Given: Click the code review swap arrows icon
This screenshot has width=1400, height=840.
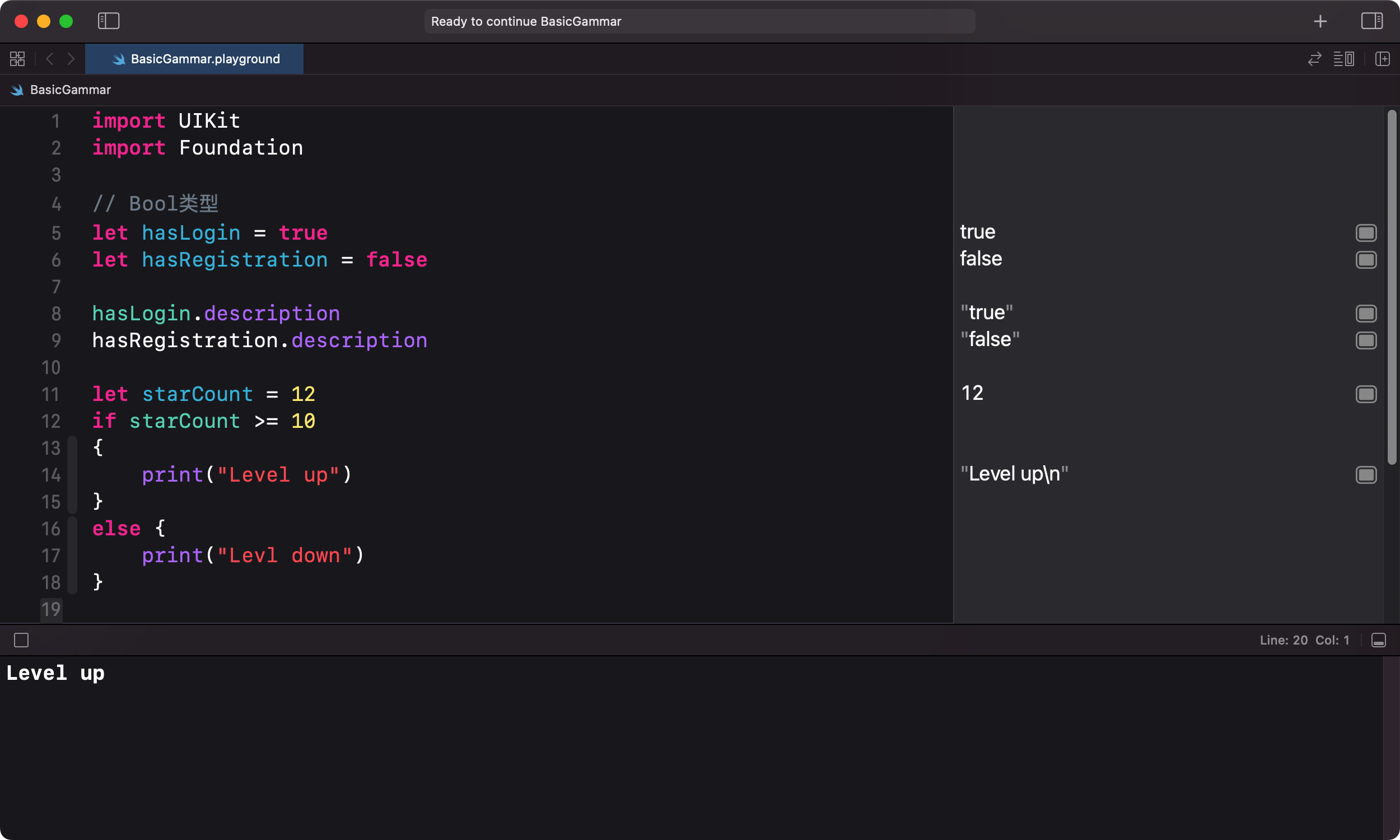Looking at the screenshot, I should click(x=1314, y=59).
